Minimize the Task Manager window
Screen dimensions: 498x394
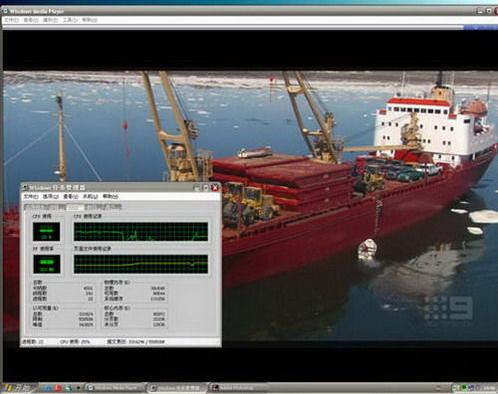click(197, 188)
